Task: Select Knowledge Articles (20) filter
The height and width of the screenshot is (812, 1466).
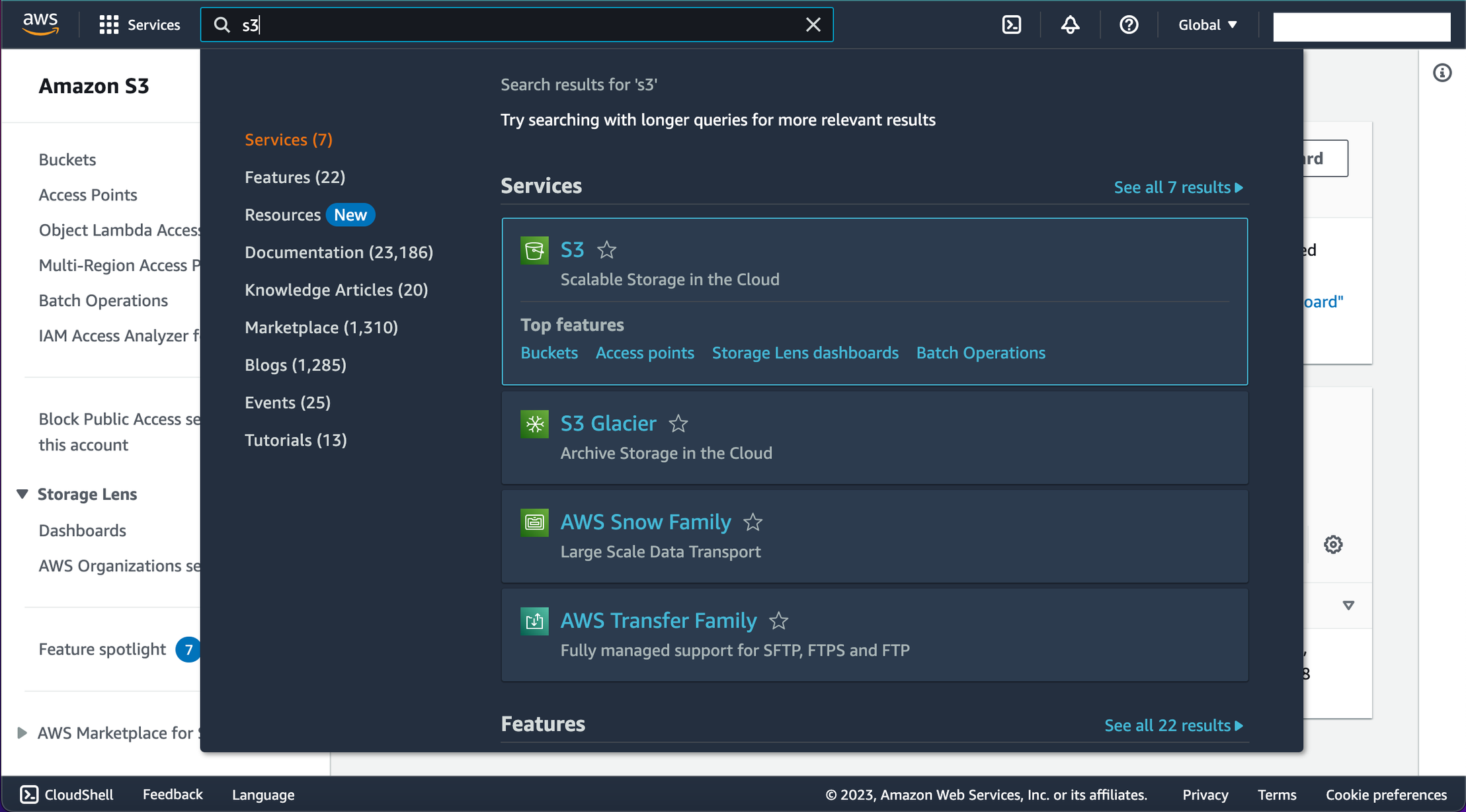Action: pos(336,290)
